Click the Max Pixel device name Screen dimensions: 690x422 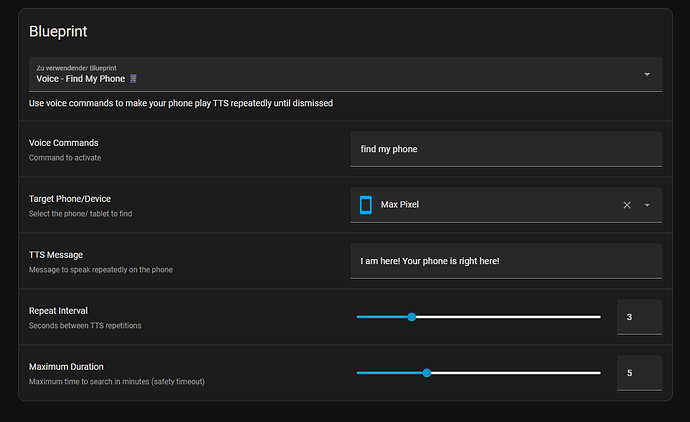click(400, 205)
